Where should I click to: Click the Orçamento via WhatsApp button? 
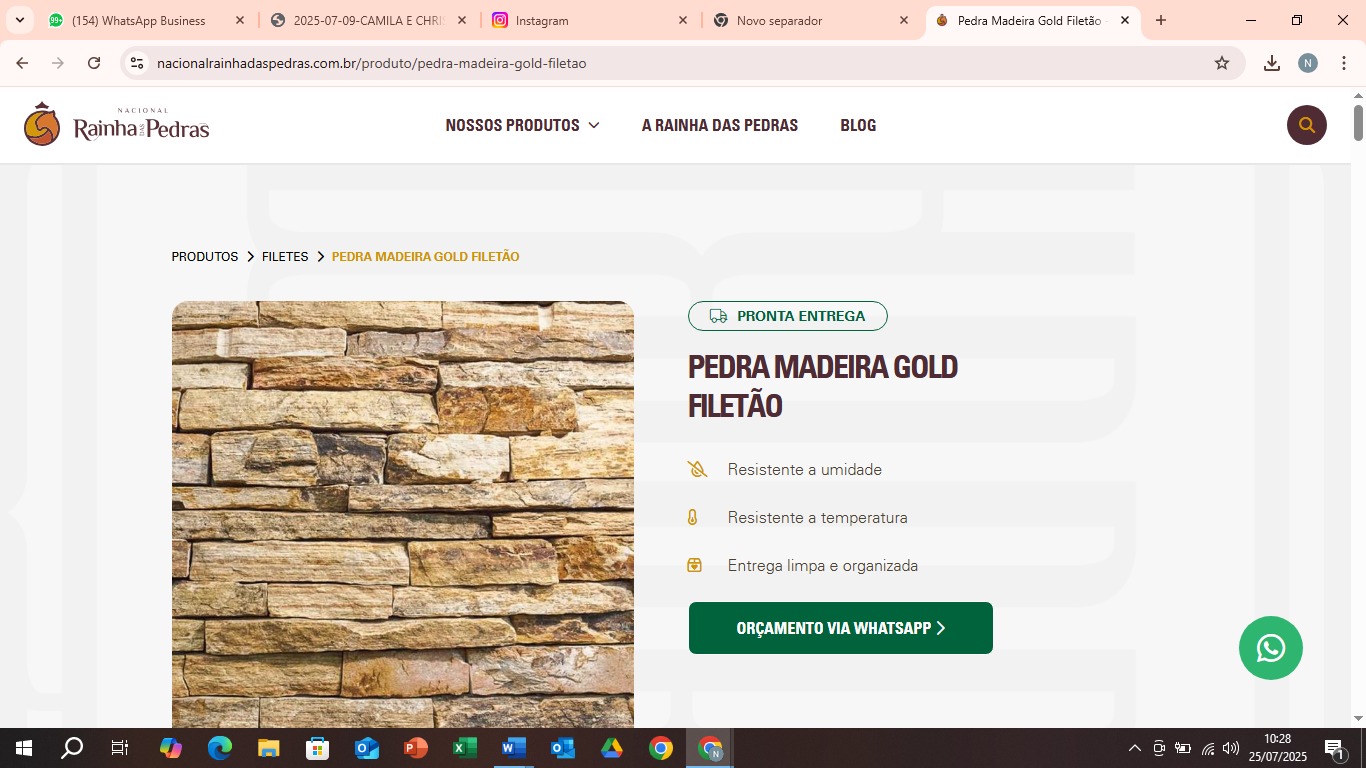(x=839, y=627)
